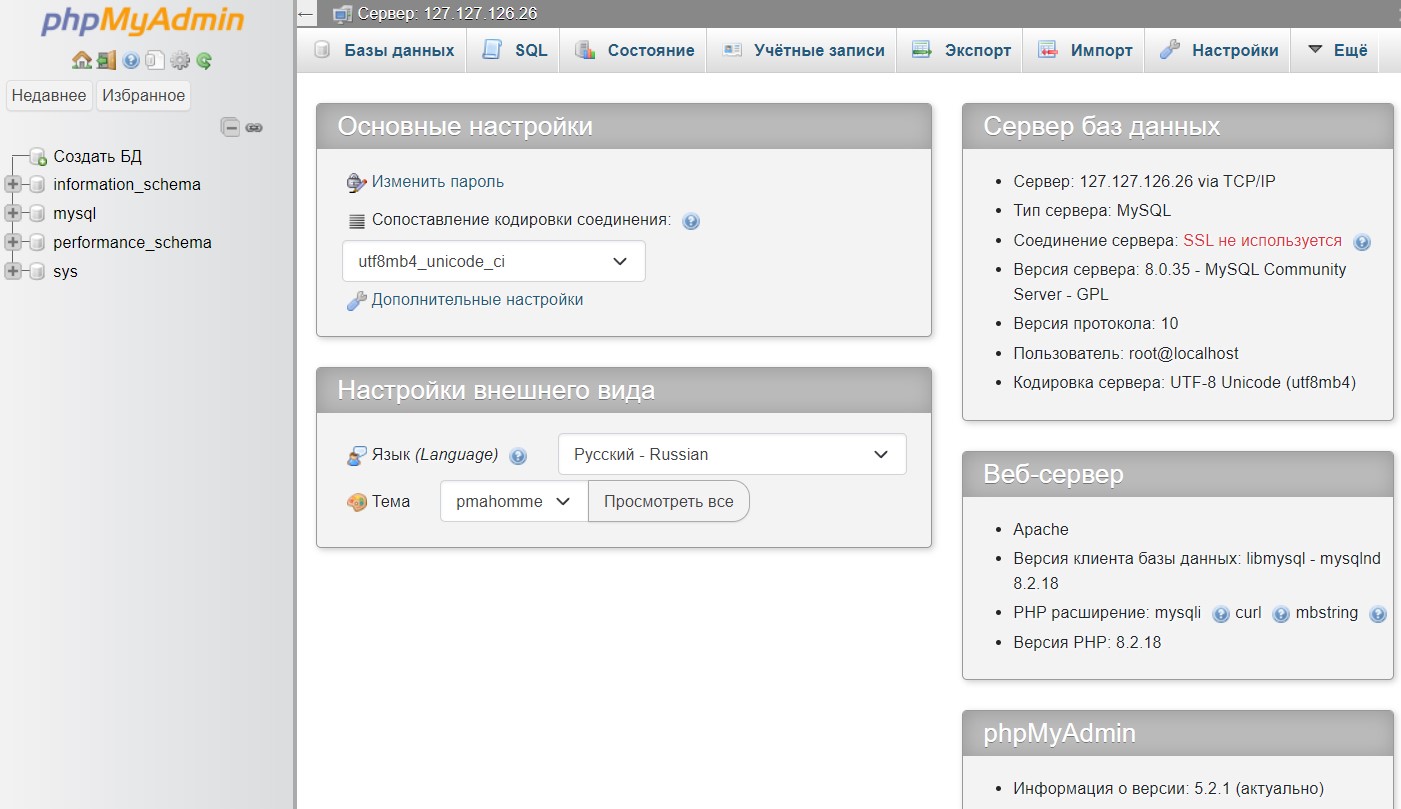Screen dimensions: 1401x809
Task: Open navigation panel settings gear icon
Action: coord(180,61)
